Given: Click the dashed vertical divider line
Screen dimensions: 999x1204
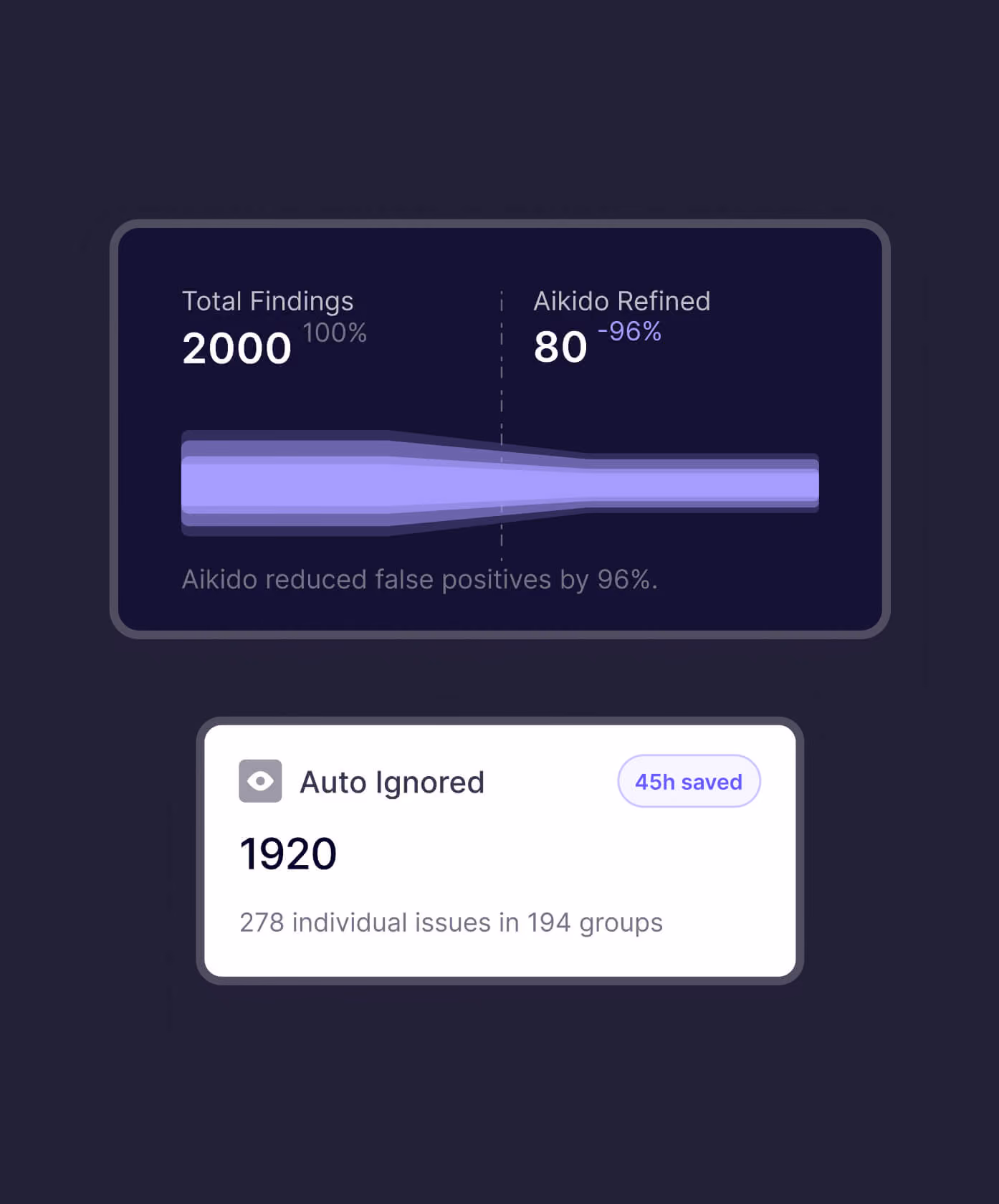Looking at the screenshot, I should 502,425.
